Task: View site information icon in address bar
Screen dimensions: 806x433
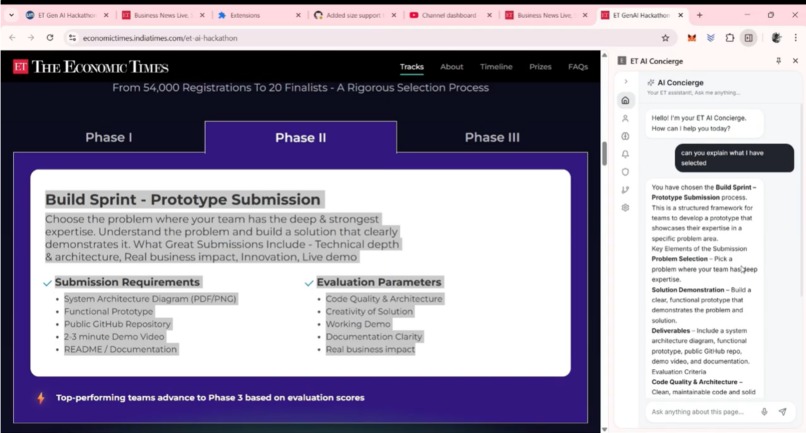Action: (72, 38)
